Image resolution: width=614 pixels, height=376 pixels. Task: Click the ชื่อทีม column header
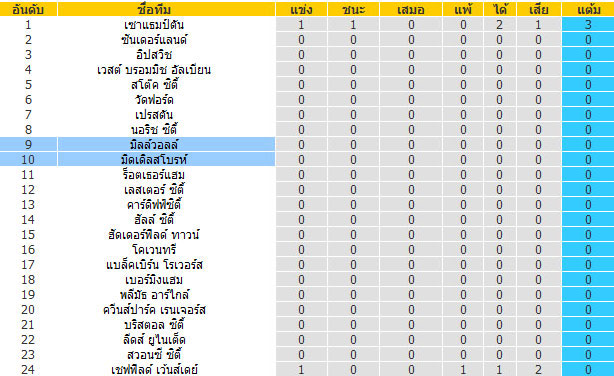[x=154, y=10]
